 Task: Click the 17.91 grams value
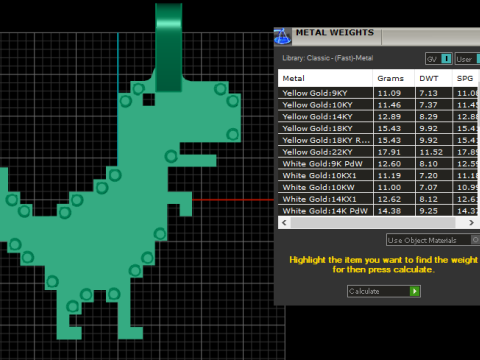(x=389, y=152)
